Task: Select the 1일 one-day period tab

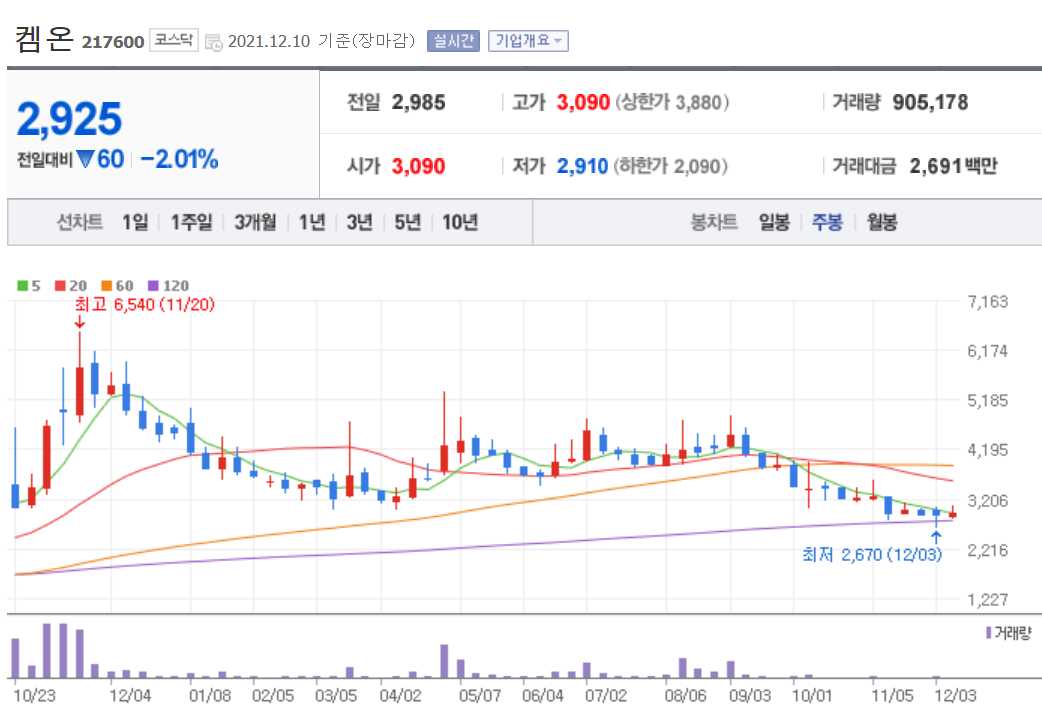Action: [134, 223]
